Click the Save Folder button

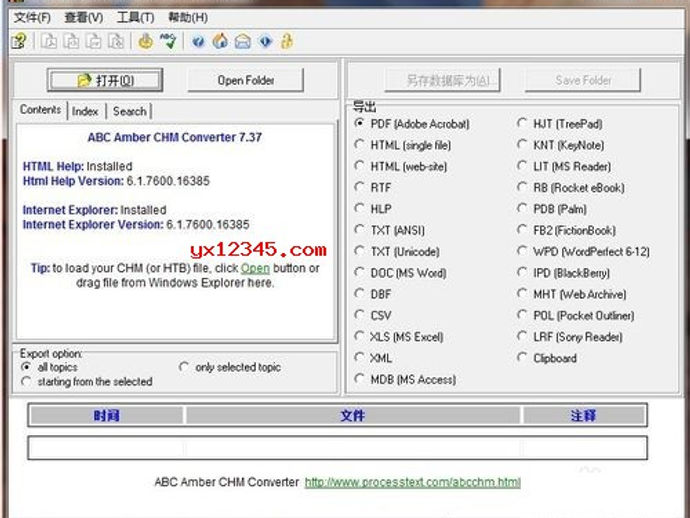[583, 80]
